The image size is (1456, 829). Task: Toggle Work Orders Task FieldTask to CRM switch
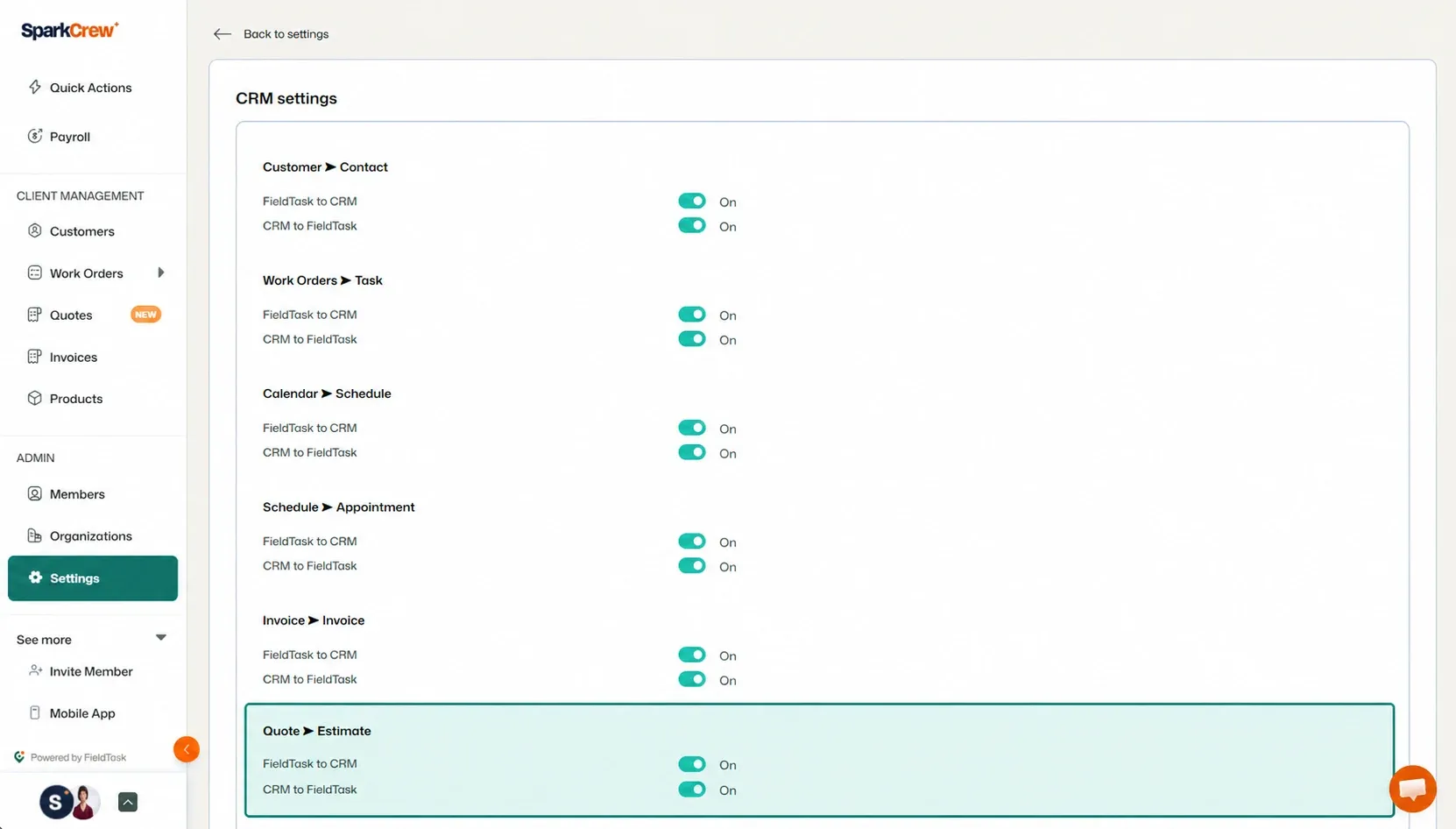(692, 314)
